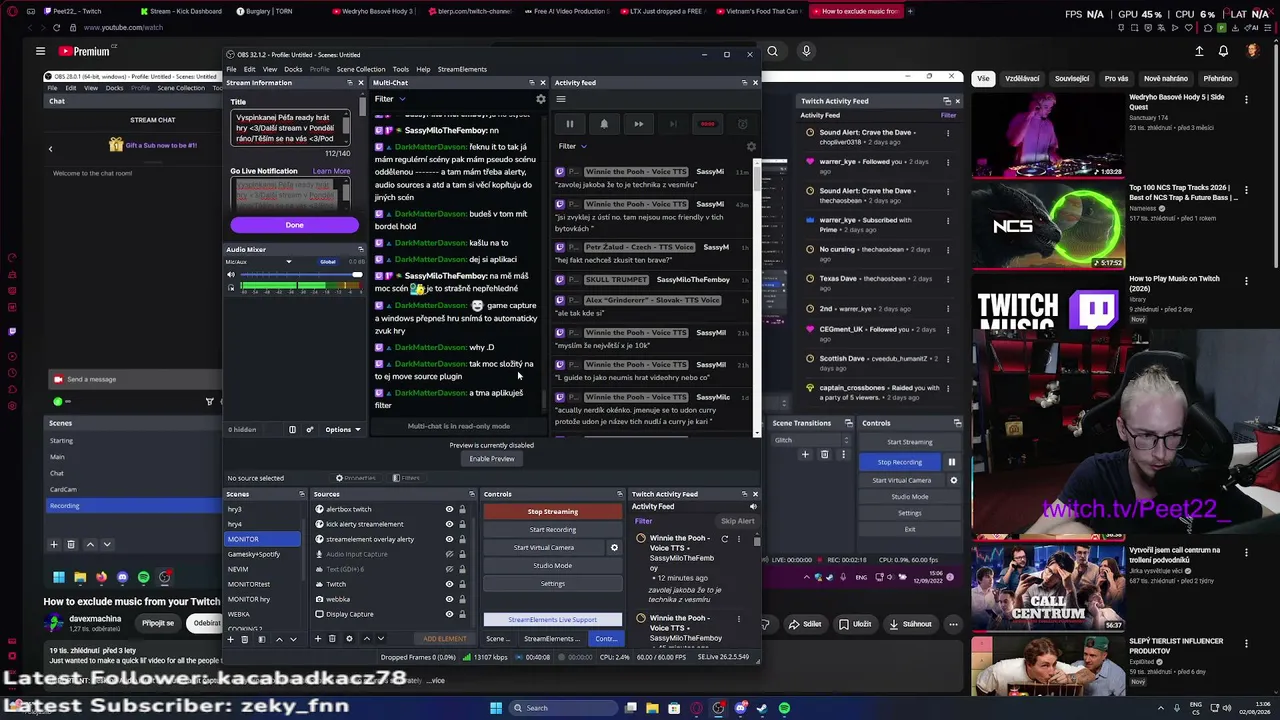
Task: Start YouTube voice search microphone
Action: pyautogui.click(x=806, y=51)
